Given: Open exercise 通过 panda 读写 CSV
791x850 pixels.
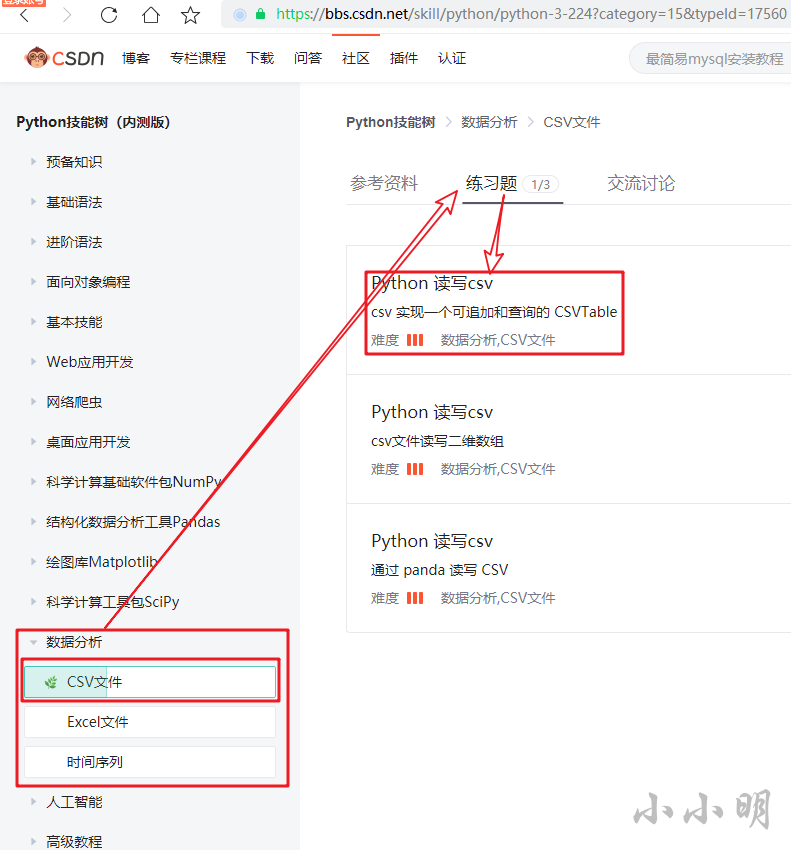Looking at the screenshot, I should pos(440,570).
